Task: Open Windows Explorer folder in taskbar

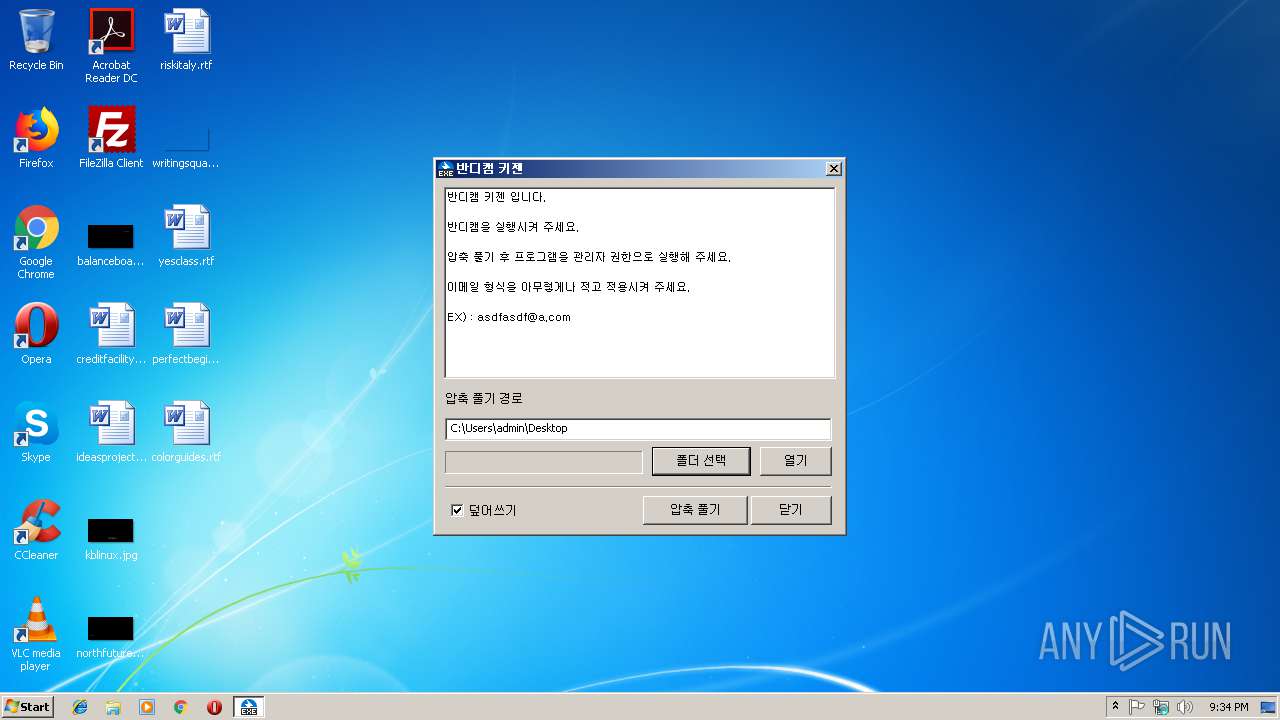Action: (113, 707)
